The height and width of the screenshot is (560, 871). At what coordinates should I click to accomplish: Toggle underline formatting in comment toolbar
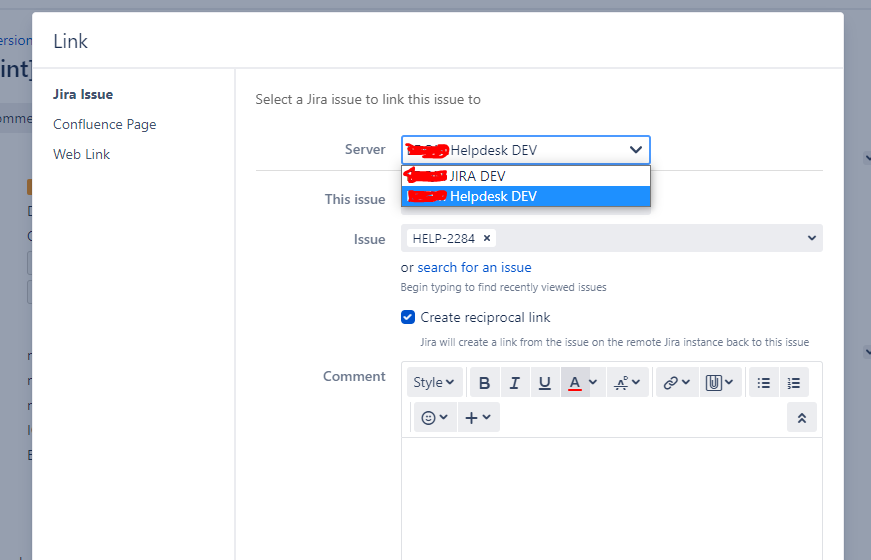(x=545, y=382)
